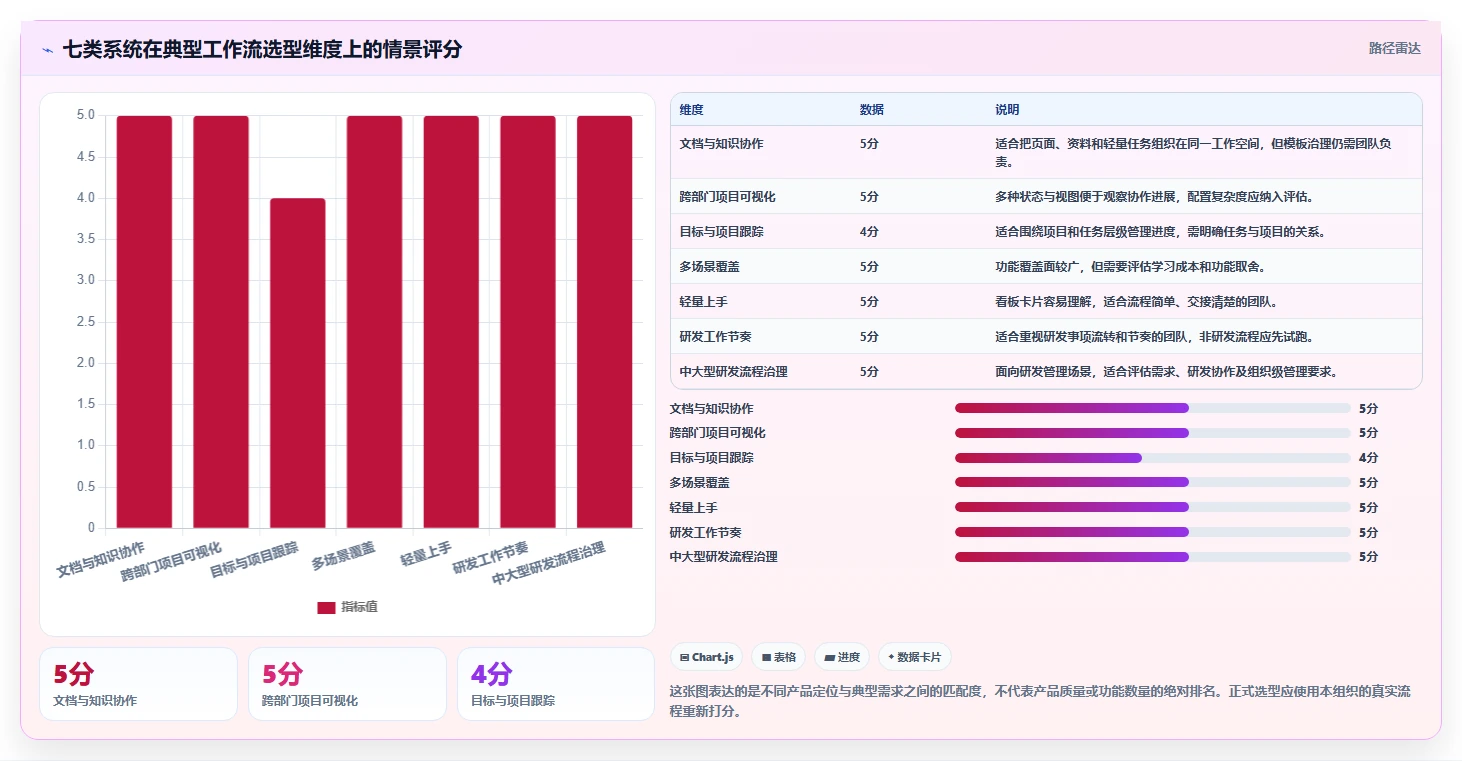Toggle the 指标值 legend swatch

coord(326,607)
